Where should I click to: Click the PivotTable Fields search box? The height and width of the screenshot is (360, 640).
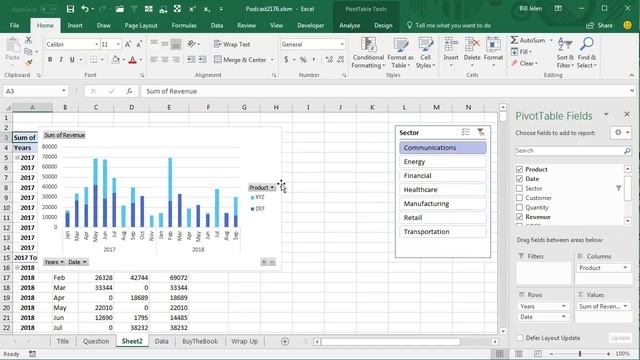tap(573, 151)
